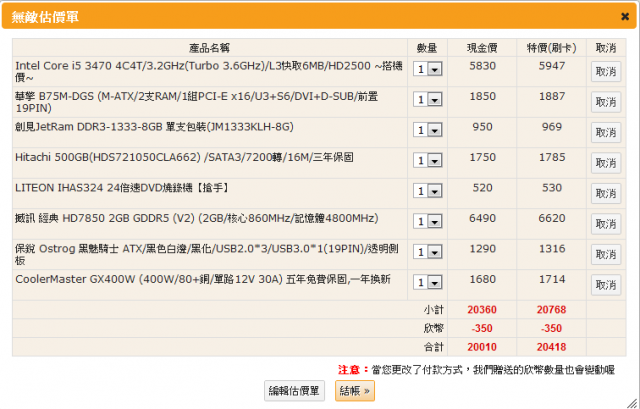Select the CoolerMaster GX400W product name
The width and height of the screenshot is (640, 409).
click(x=203, y=279)
